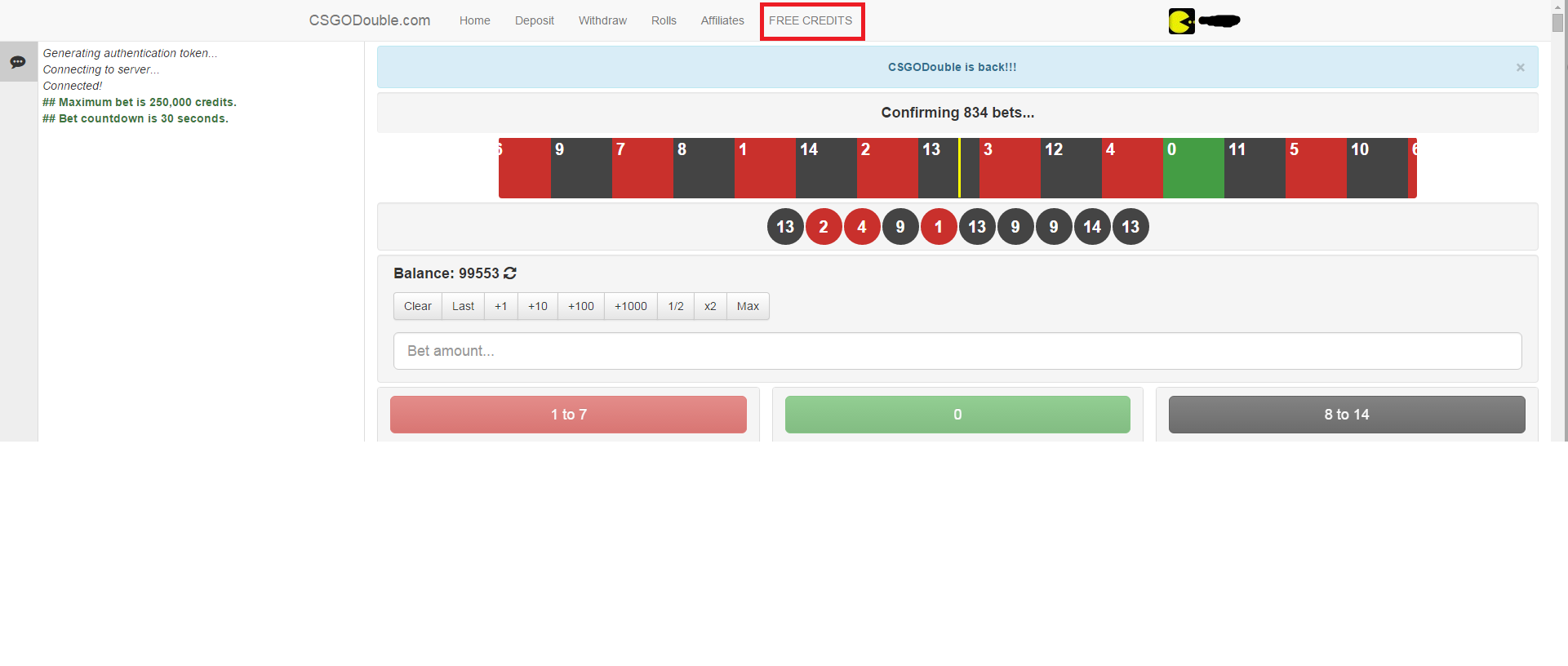Click the 'Maximum bet is 250,000 credits' chat line
This screenshot has height=666, width=1568.
(140, 102)
